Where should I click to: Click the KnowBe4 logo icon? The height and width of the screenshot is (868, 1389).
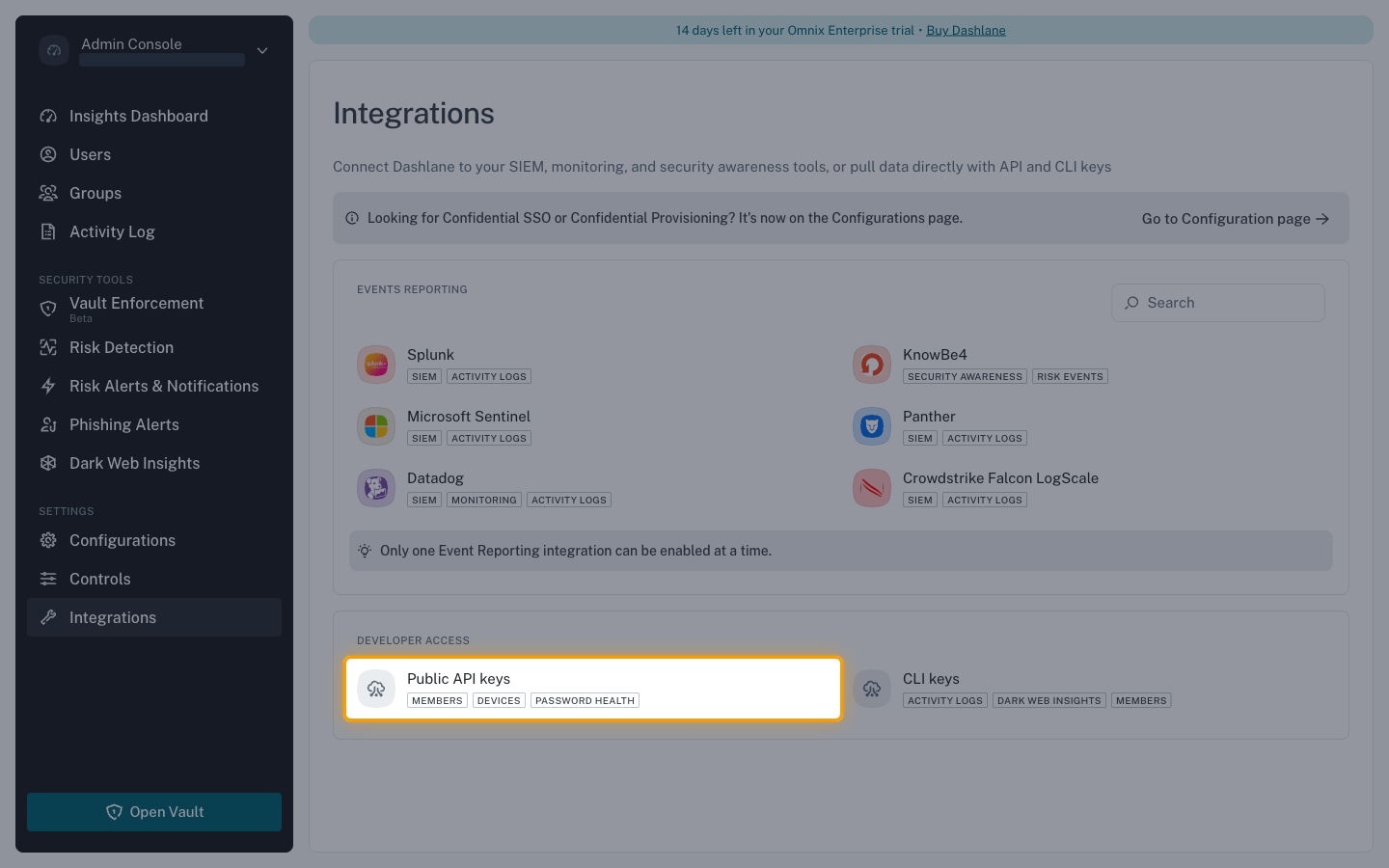pyautogui.click(x=872, y=365)
